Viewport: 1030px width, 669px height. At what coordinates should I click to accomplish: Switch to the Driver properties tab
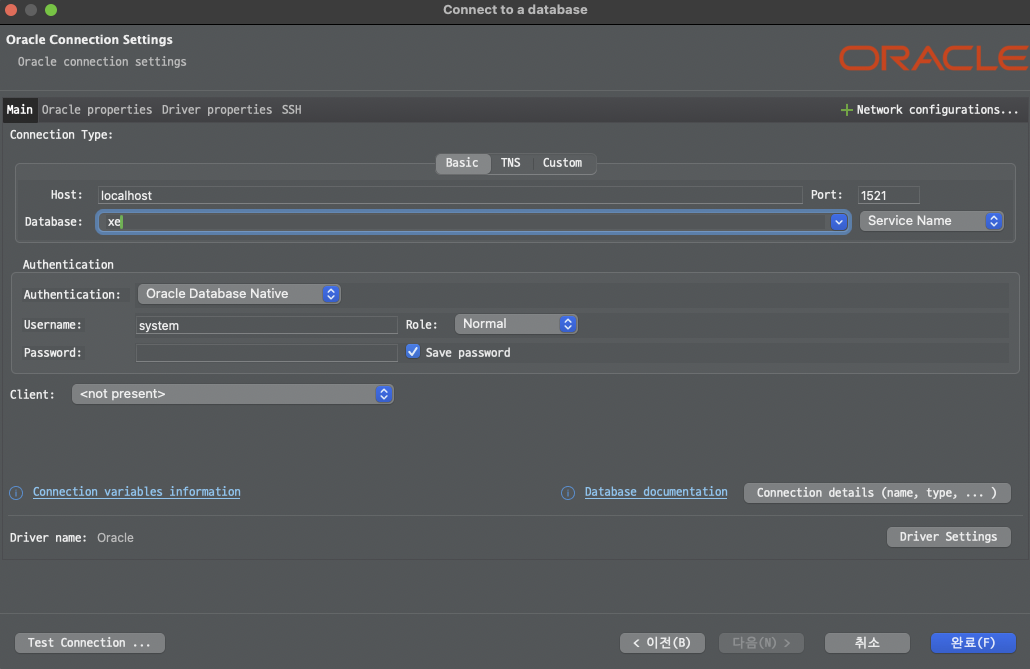click(x=217, y=110)
